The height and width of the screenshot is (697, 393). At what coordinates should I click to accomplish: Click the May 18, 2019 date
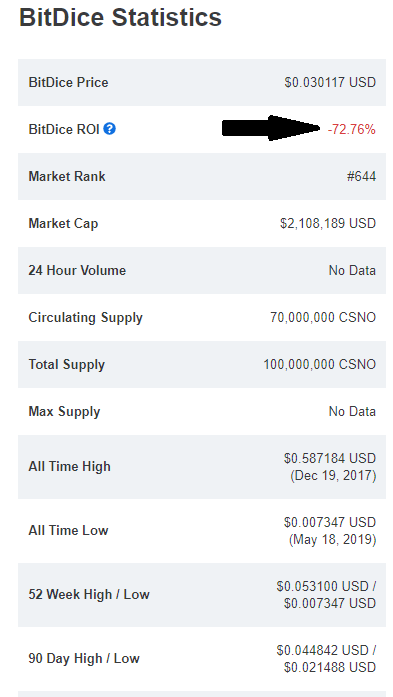[333, 540]
